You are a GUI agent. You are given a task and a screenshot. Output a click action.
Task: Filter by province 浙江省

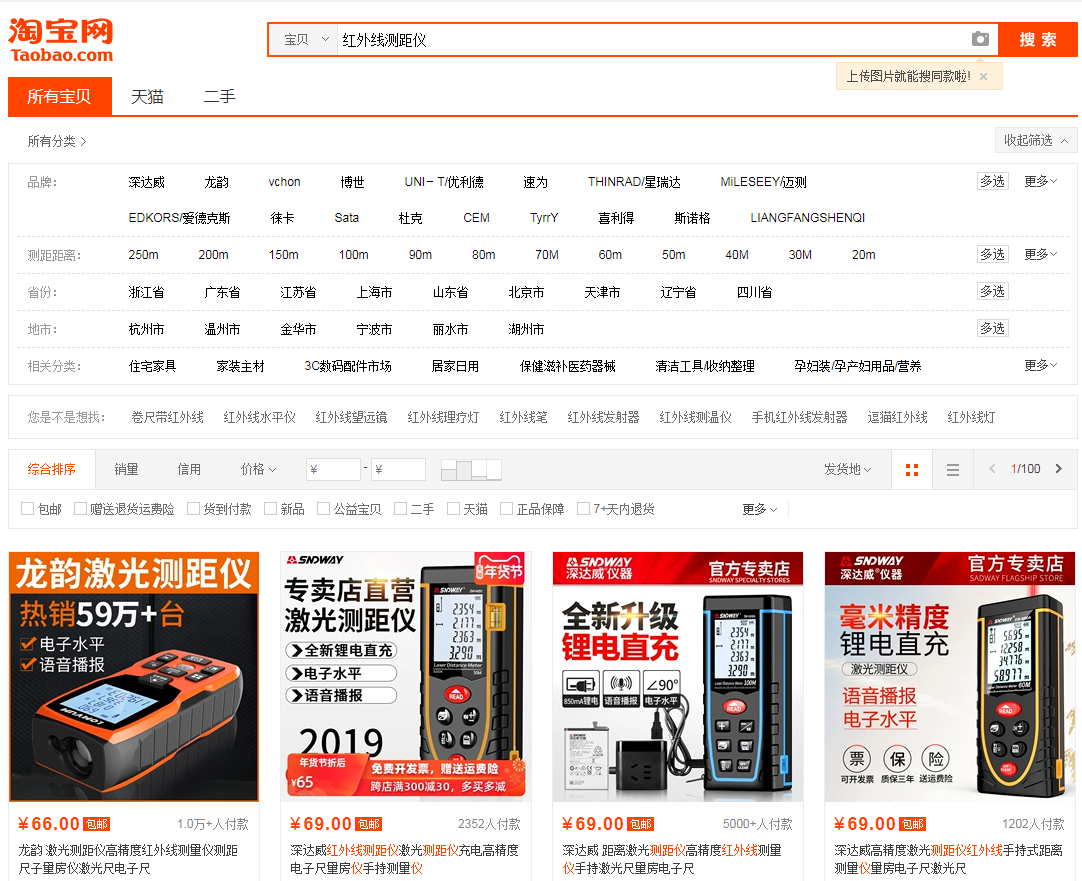coord(146,292)
